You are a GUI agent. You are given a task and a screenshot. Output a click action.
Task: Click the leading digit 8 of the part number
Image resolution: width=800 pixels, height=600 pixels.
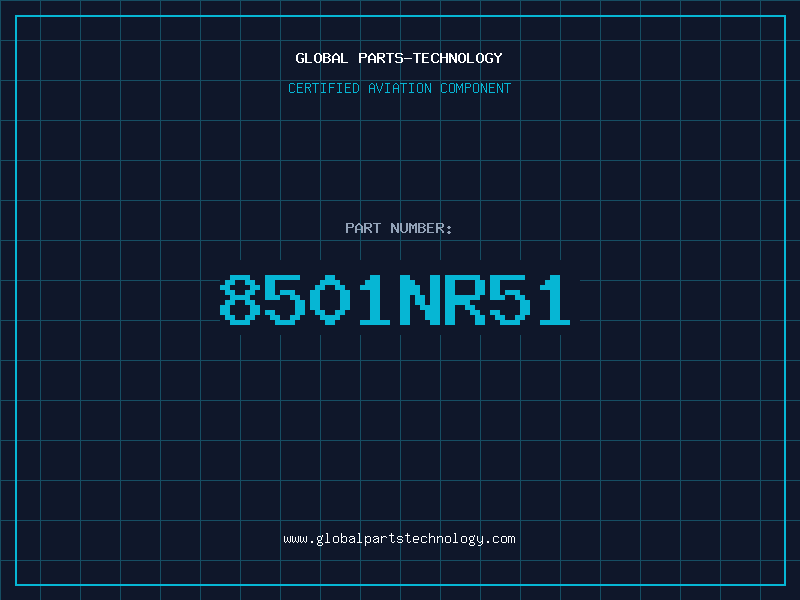[x=241, y=300]
